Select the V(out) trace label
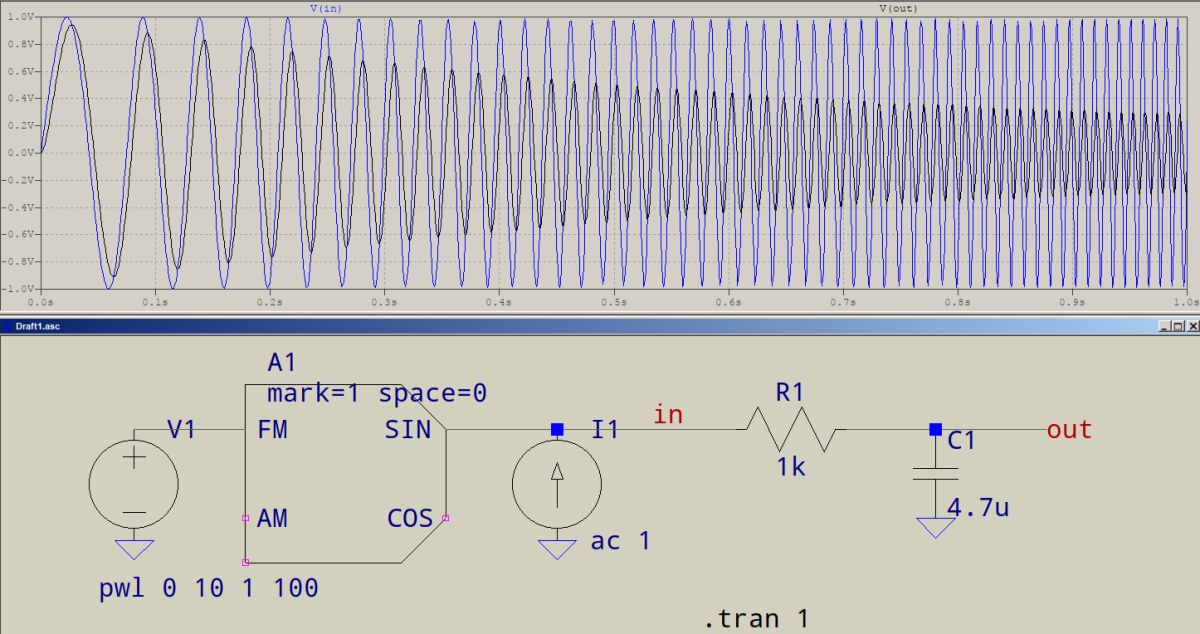 [x=898, y=8]
